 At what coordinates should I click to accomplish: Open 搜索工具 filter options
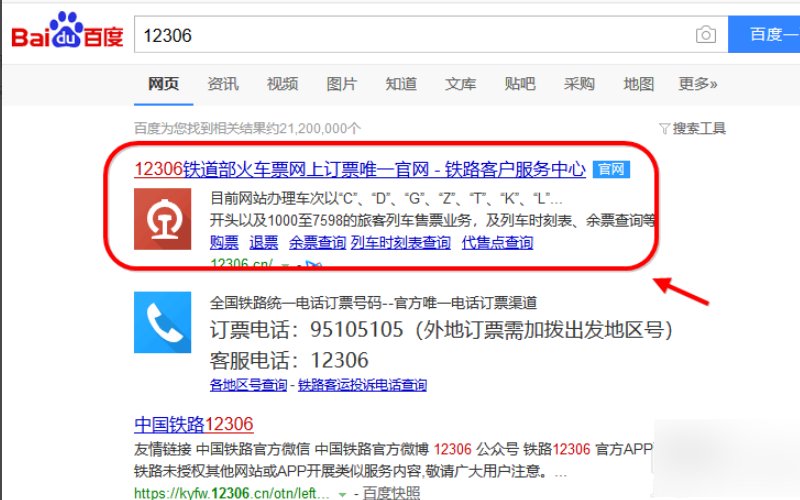pos(692,128)
